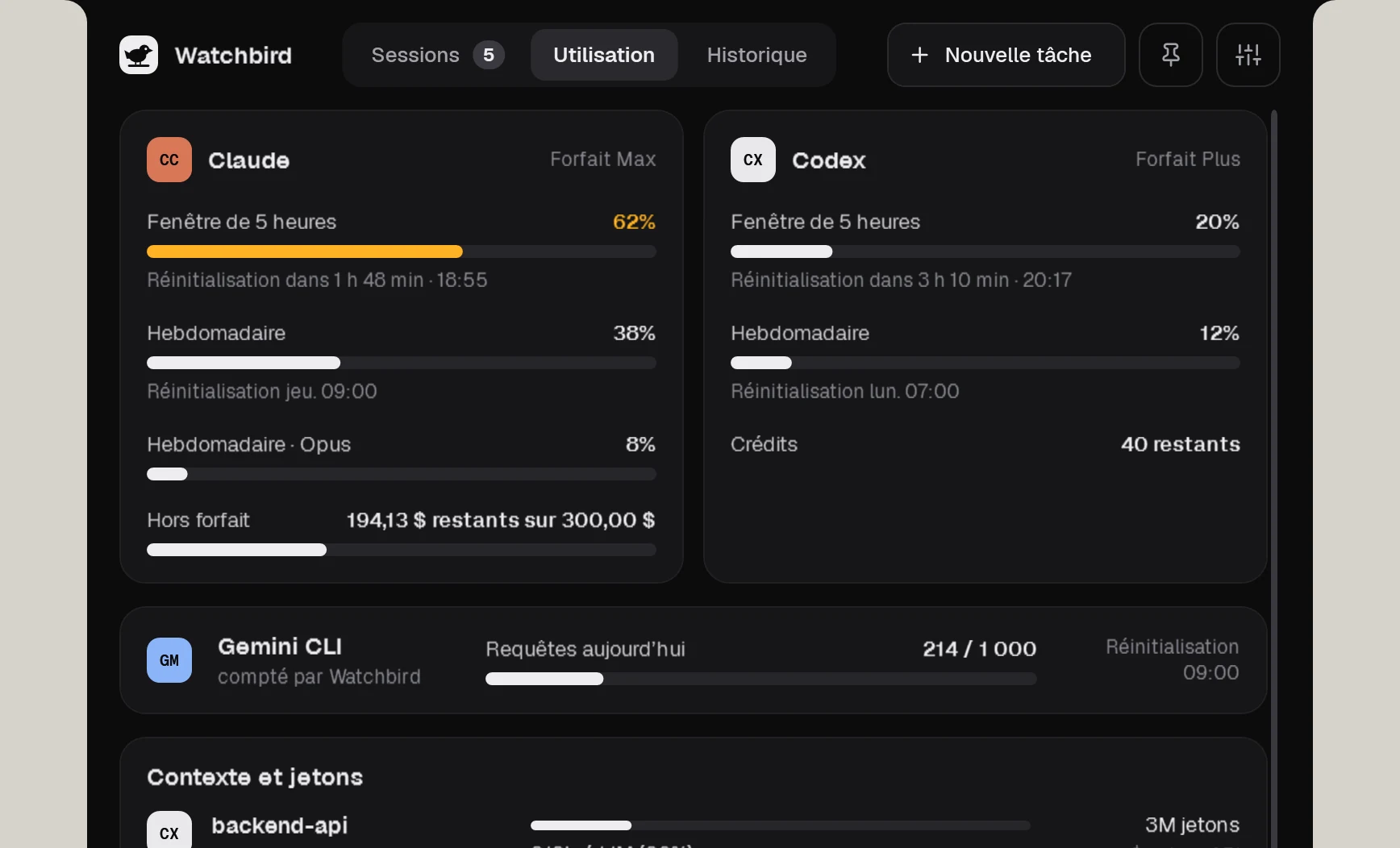The height and width of the screenshot is (848, 1400).
Task: Click the CC Claude badge icon
Action: point(169,160)
